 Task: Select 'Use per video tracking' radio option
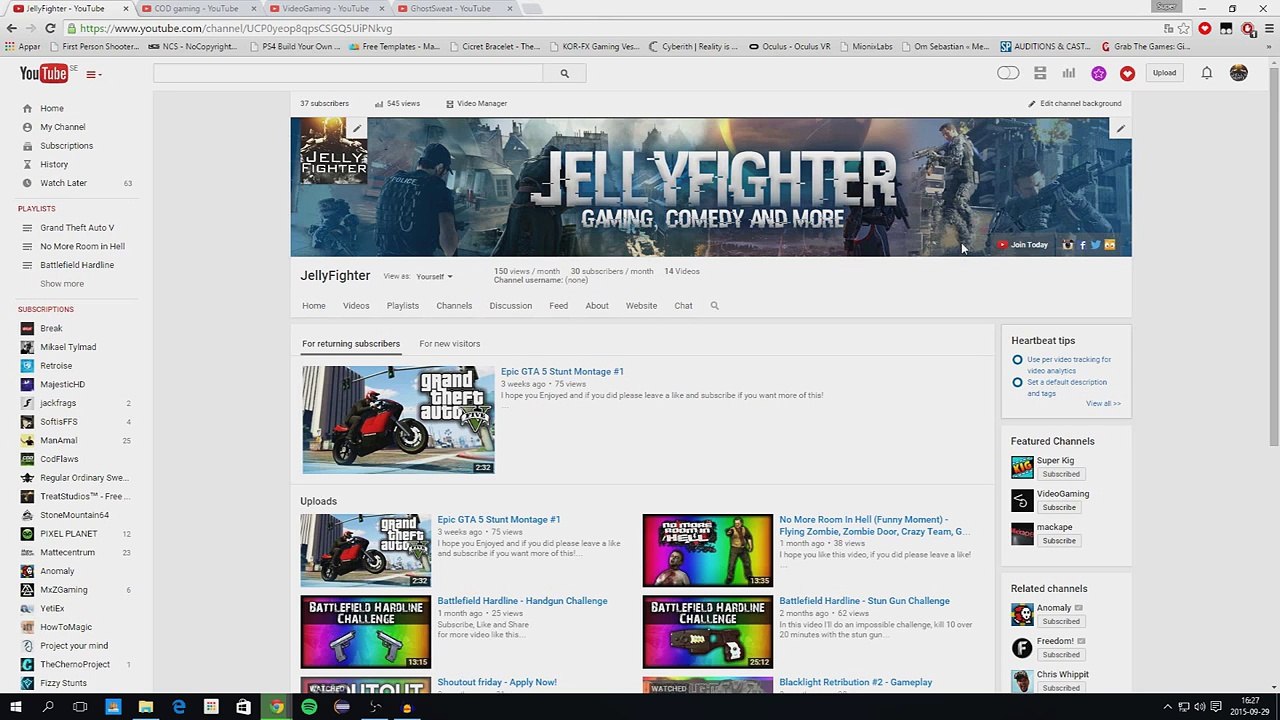[x=1017, y=360]
